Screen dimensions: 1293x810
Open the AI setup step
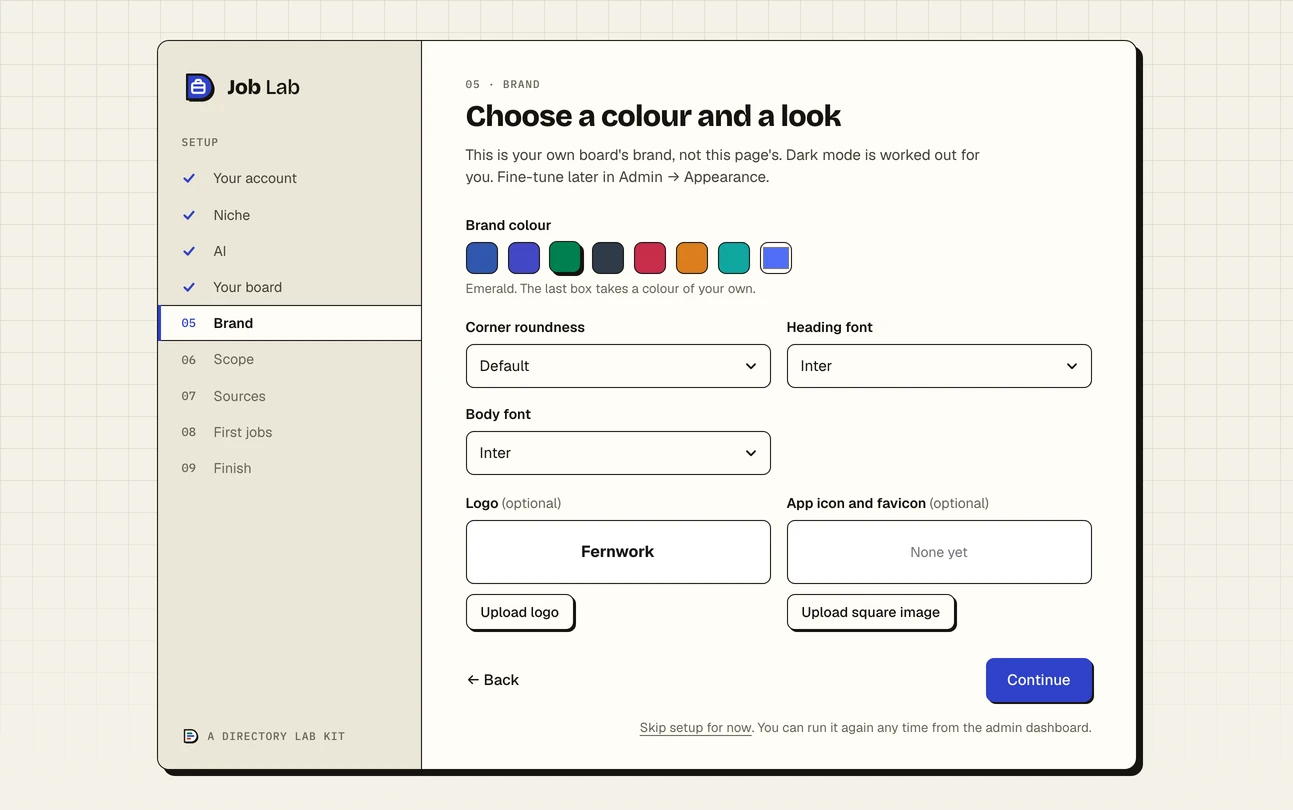coord(290,251)
